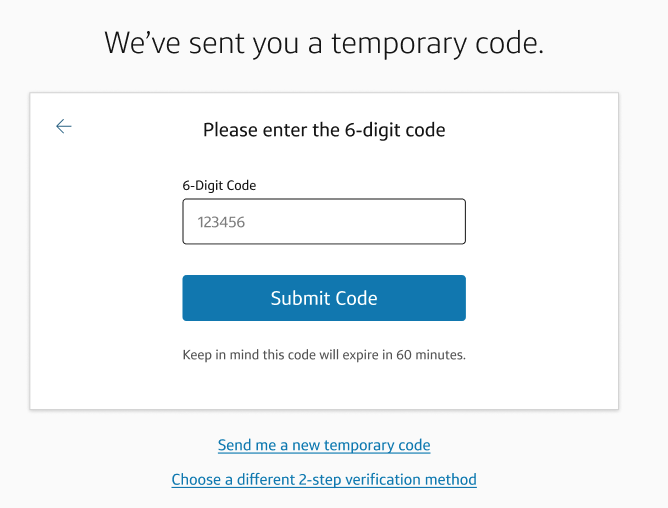Image resolution: width=668 pixels, height=508 pixels.
Task: Go back using the left arrow
Action: 64,126
